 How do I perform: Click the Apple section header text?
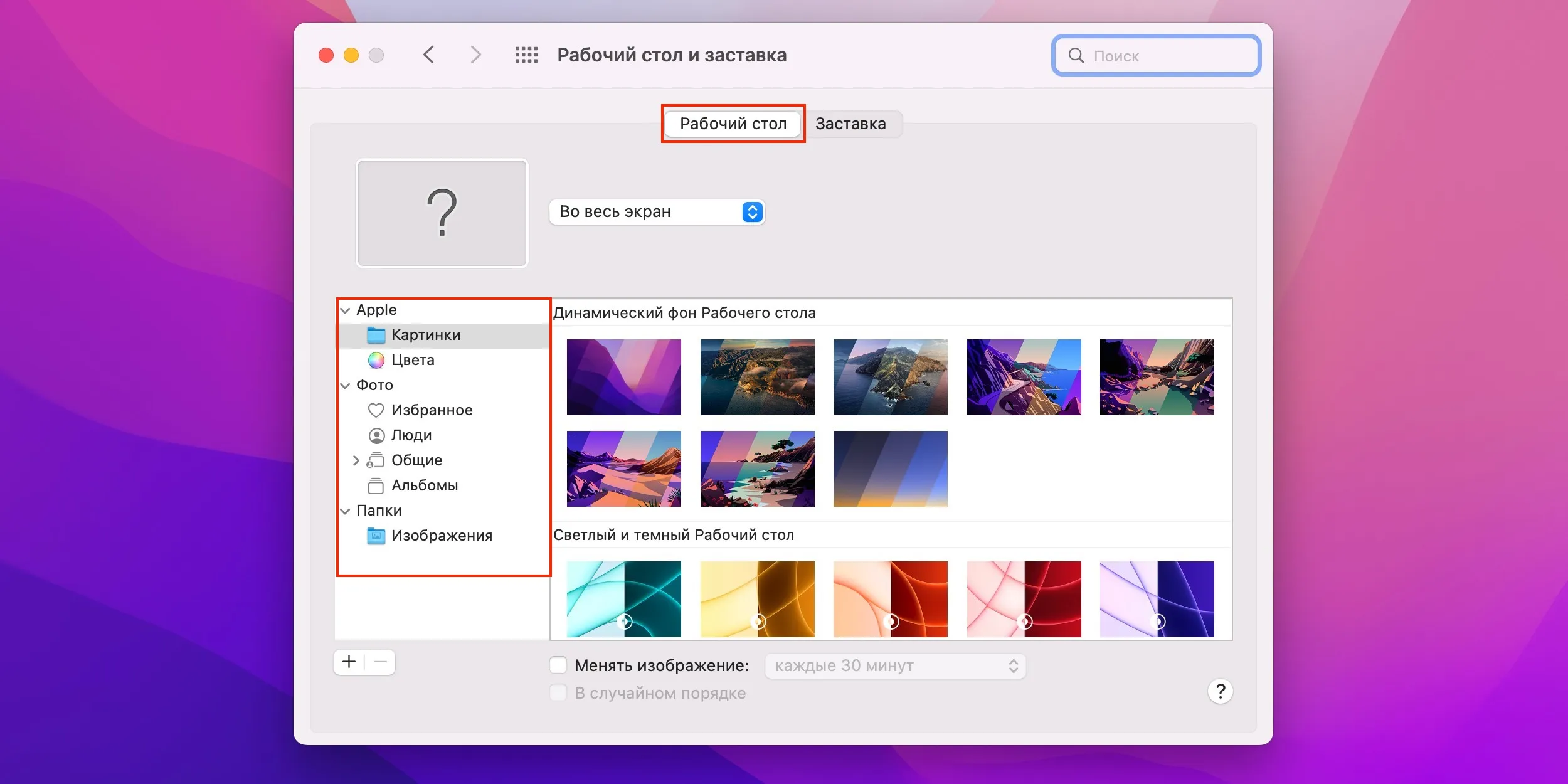click(x=376, y=310)
